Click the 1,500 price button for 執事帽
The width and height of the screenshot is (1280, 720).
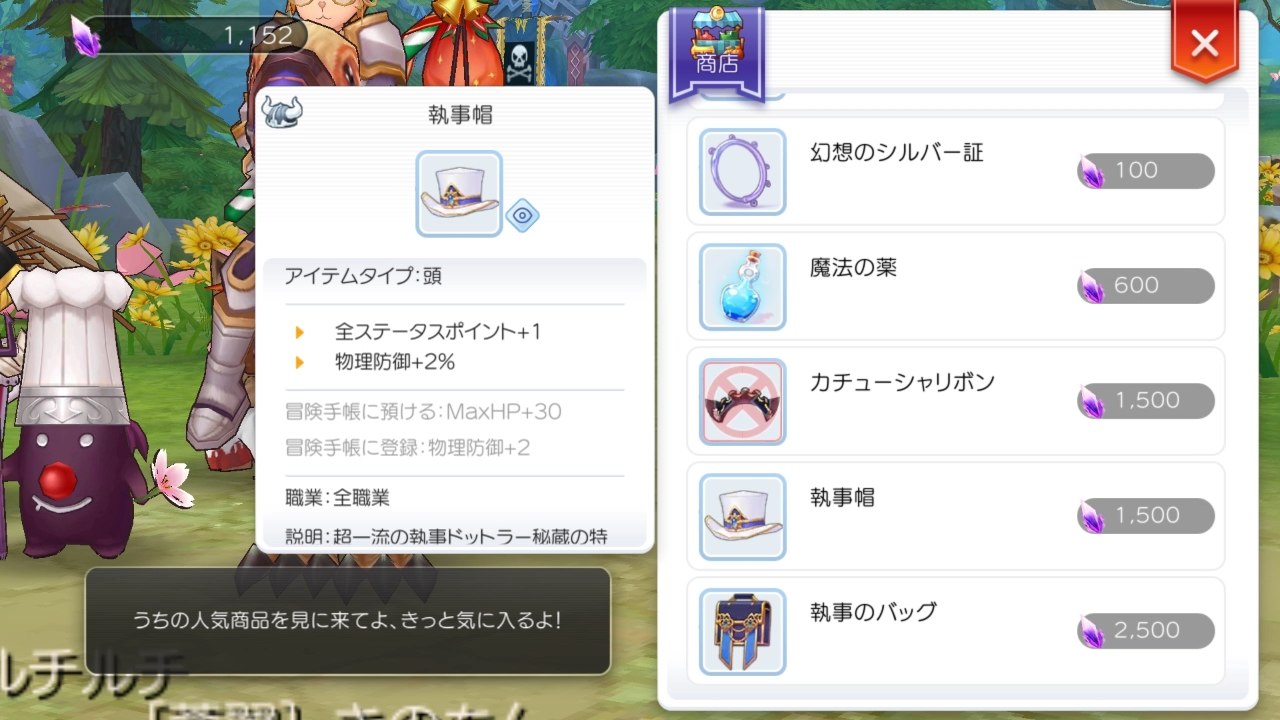pos(1146,516)
